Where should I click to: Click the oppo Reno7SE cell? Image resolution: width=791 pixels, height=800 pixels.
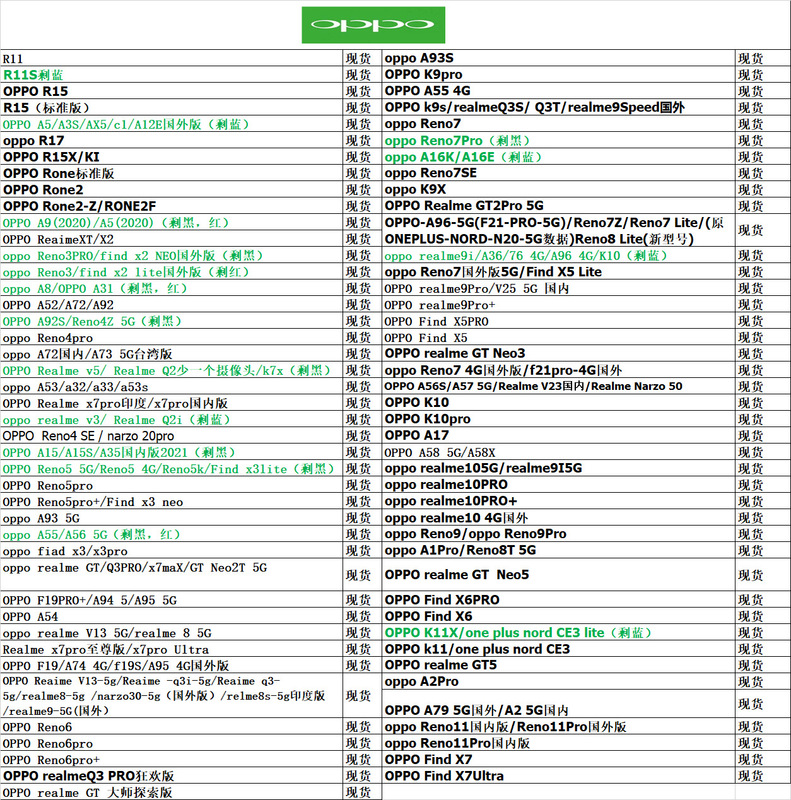[558, 173]
